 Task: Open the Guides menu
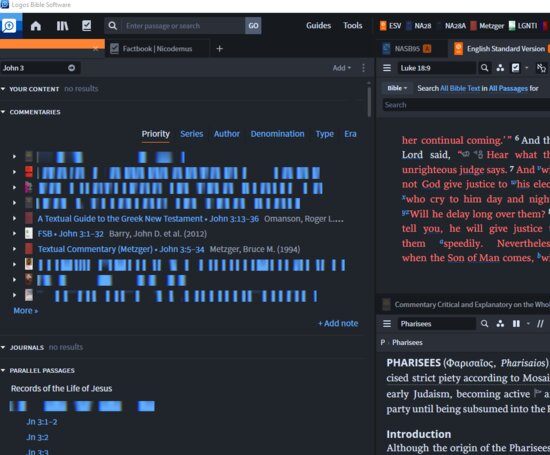[x=318, y=25]
